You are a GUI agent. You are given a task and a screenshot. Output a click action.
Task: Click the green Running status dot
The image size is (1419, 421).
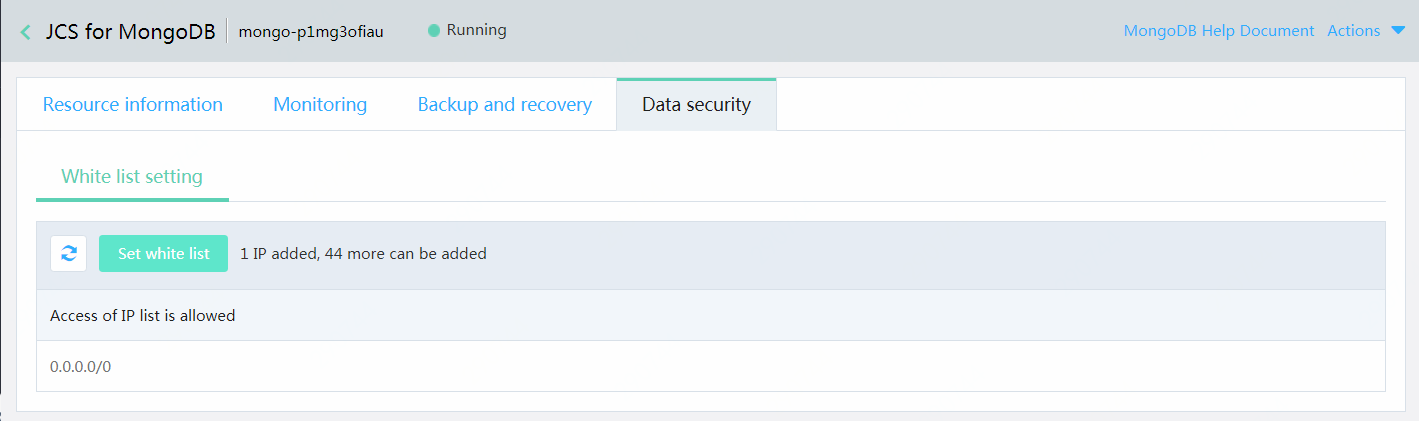click(x=434, y=31)
